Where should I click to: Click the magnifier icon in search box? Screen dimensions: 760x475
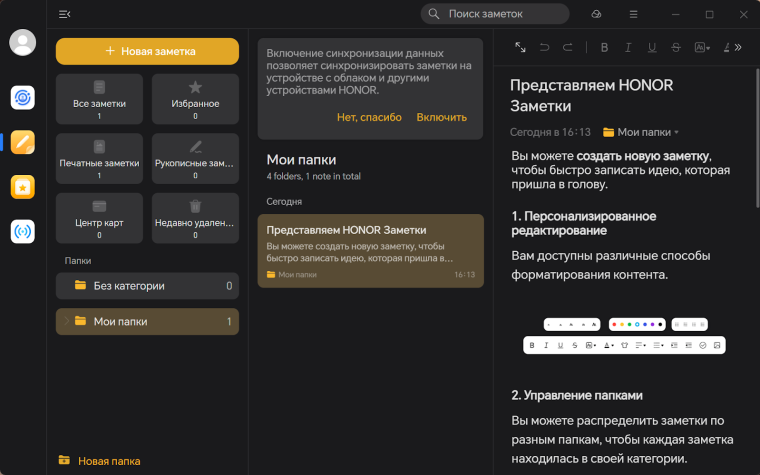coord(434,14)
